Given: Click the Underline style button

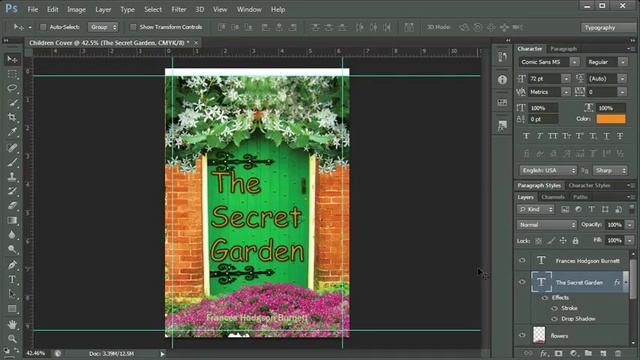Looking at the screenshot, I should [607, 136].
